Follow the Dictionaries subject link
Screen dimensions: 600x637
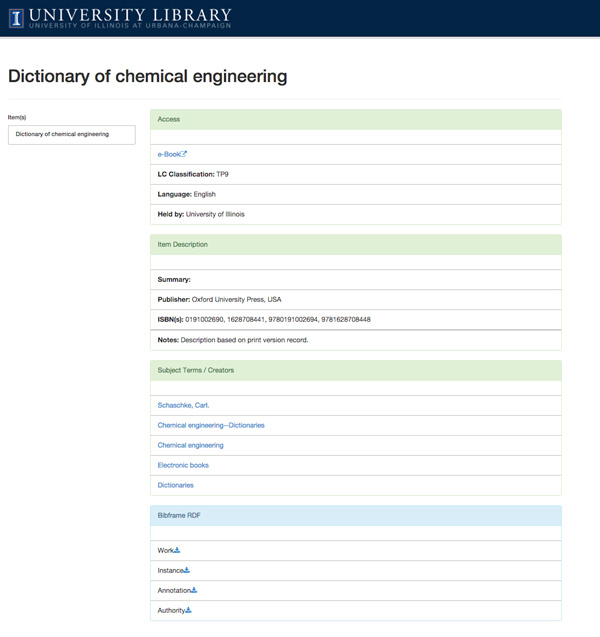175,485
